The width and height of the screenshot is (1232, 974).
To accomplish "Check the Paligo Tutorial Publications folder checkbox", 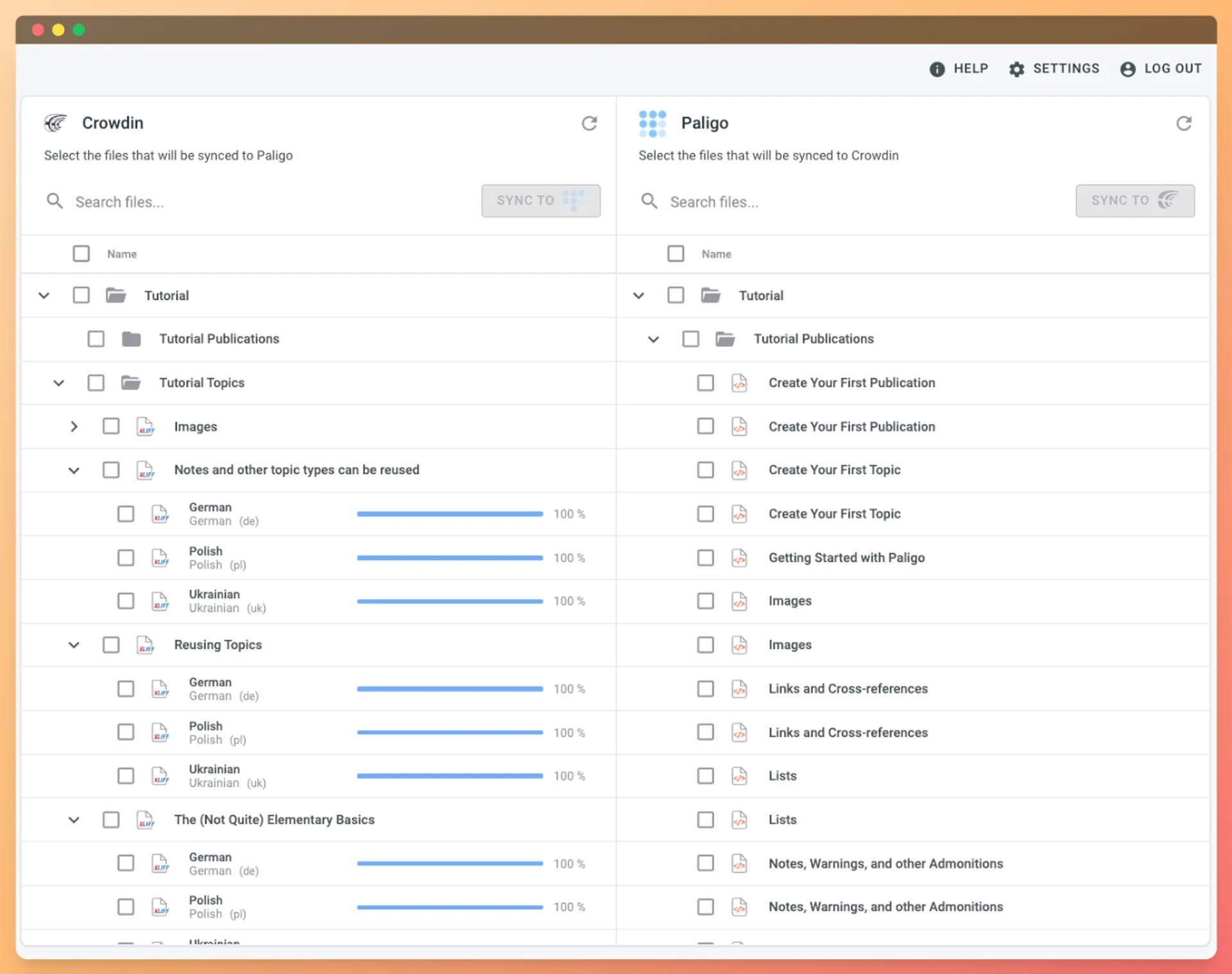I will coord(690,339).
